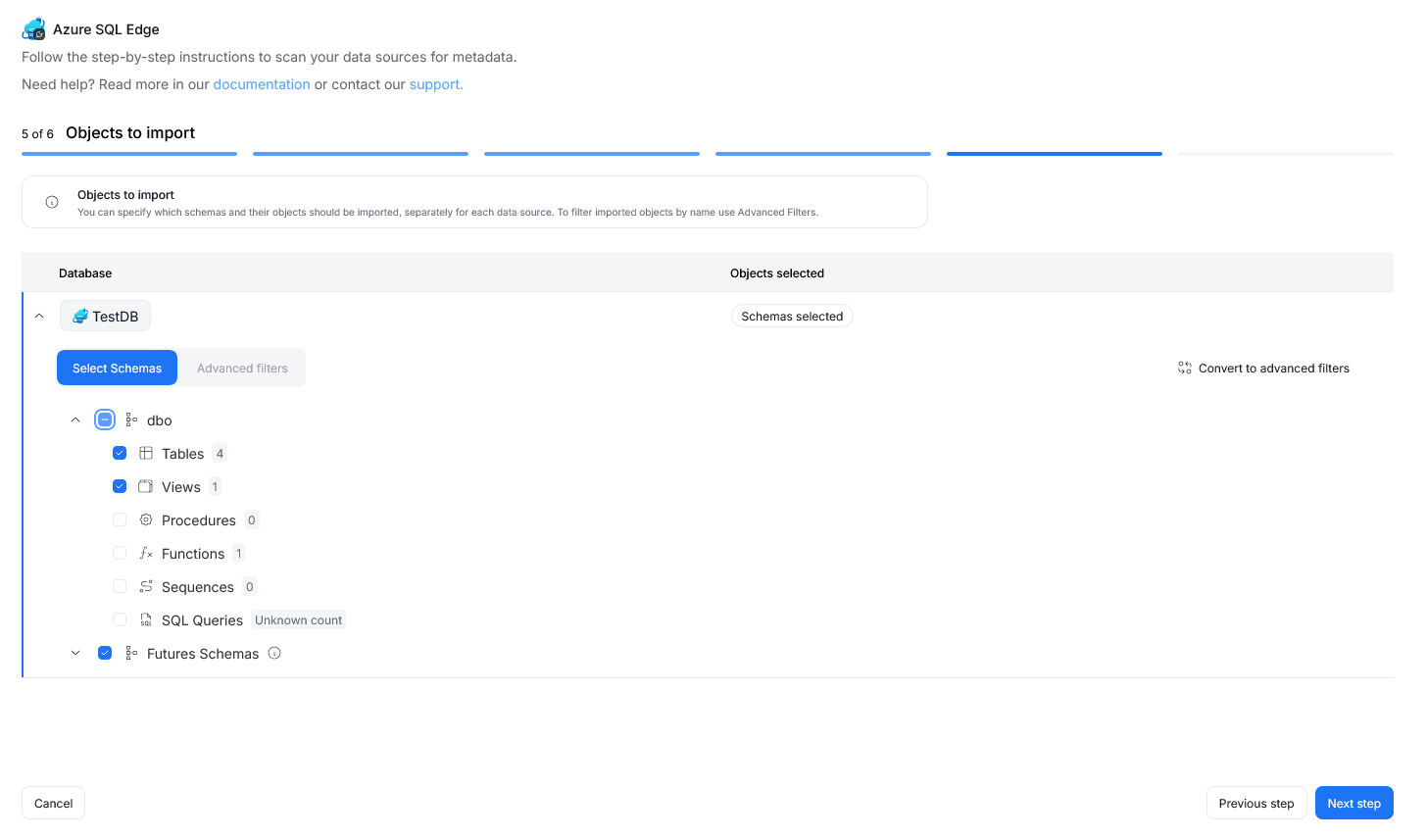Enable the Functions checkbox

(x=120, y=553)
